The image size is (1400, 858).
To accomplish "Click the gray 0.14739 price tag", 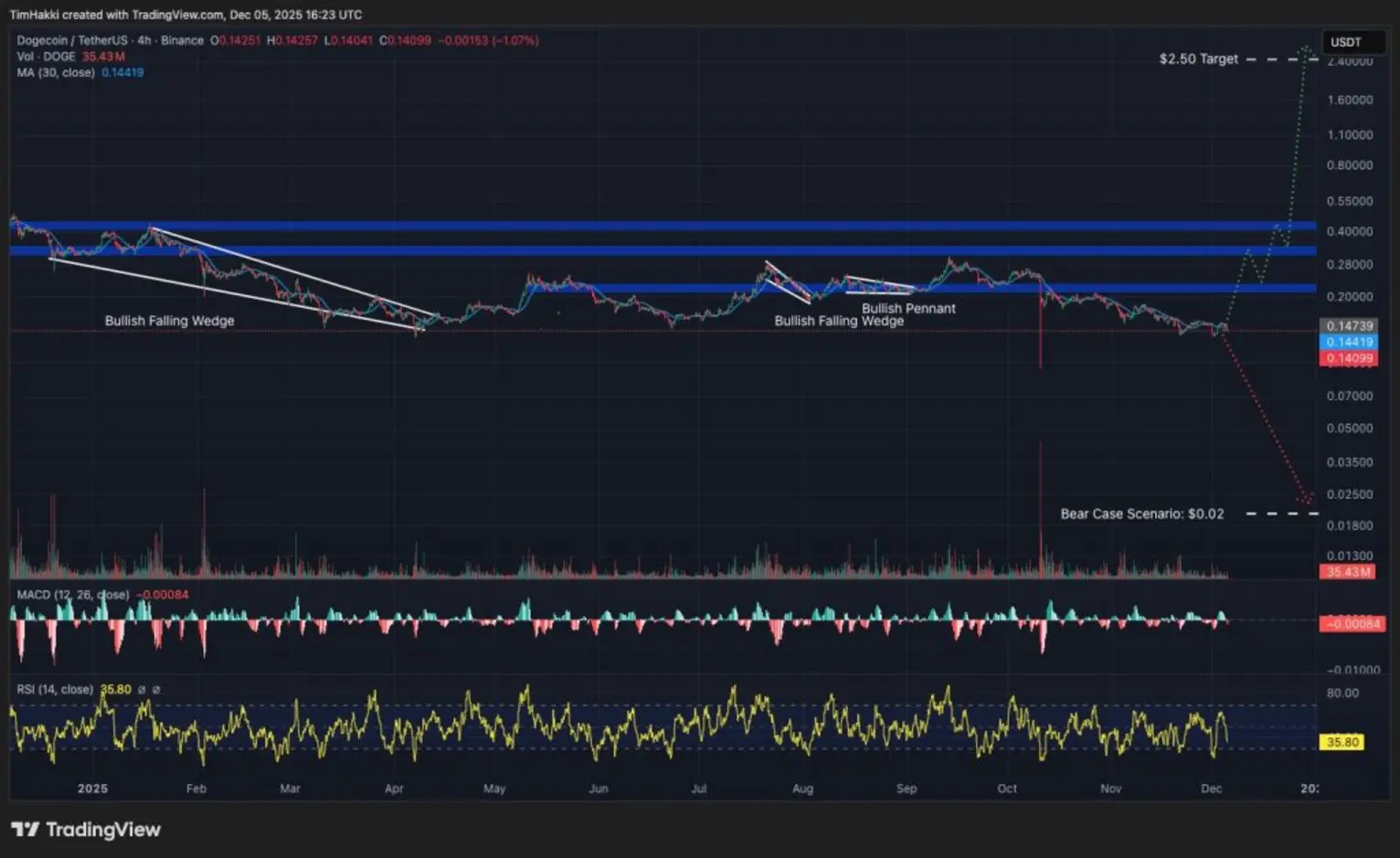I will (x=1349, y=325).
